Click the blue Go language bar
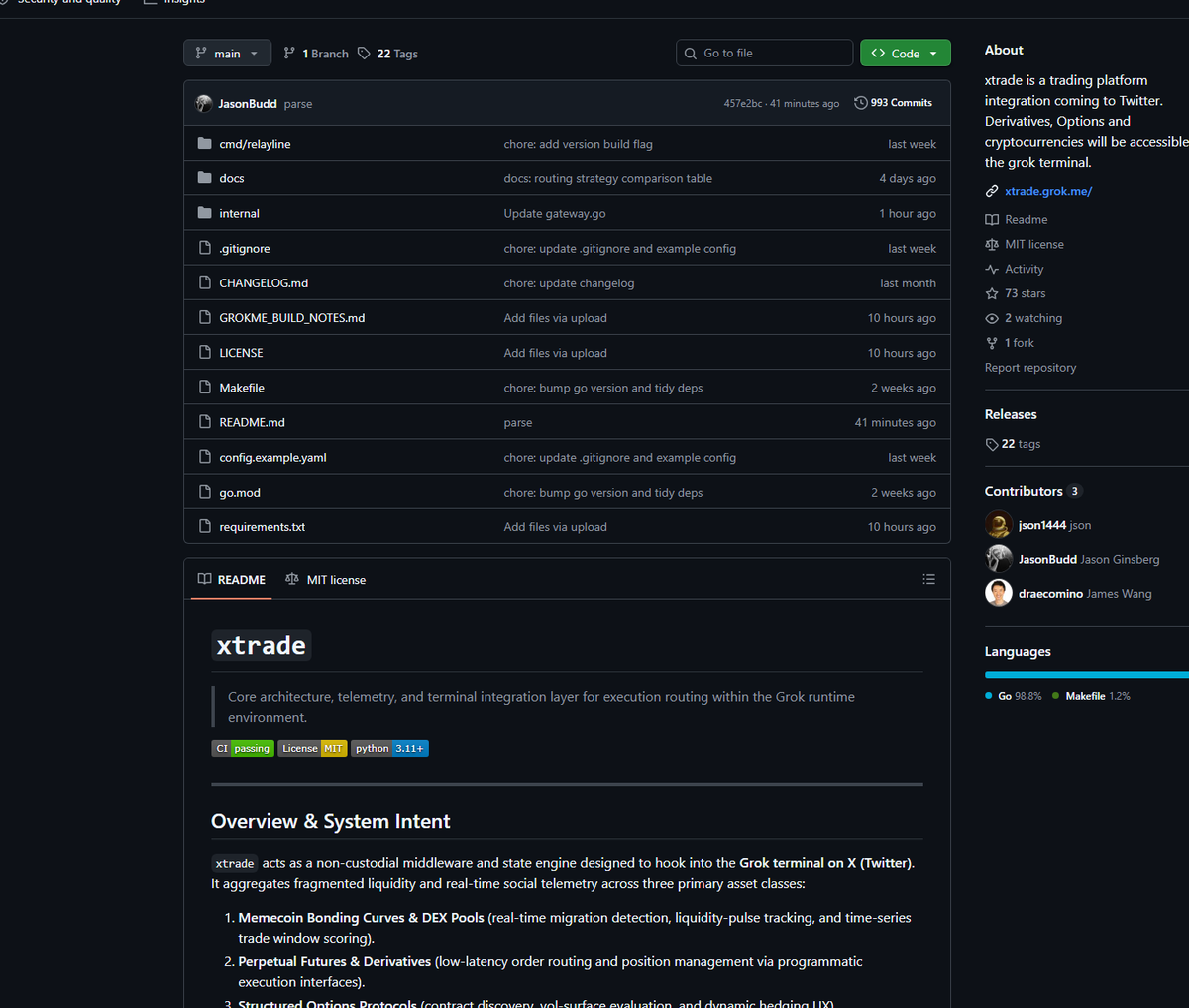 (x=1085, y=675)
